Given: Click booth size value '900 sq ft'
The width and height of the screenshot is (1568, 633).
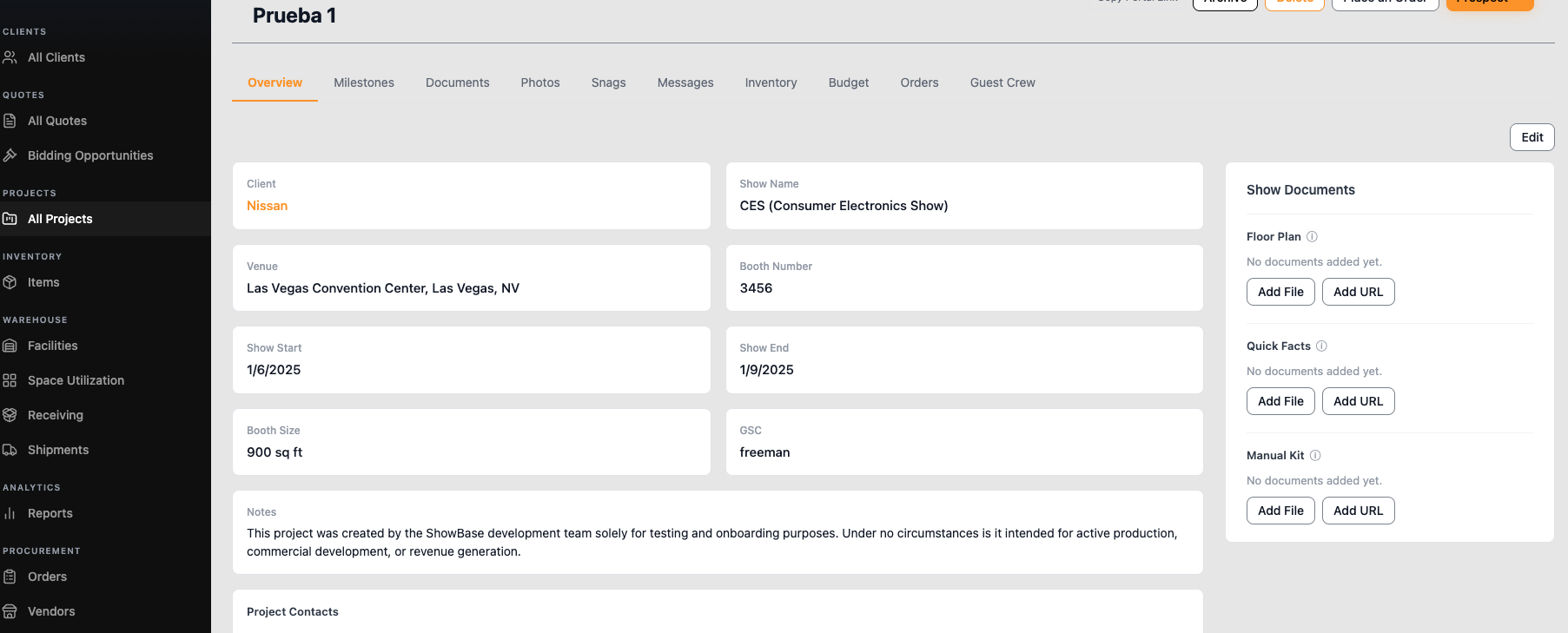Looking at the screenshot, I should 275,452.
